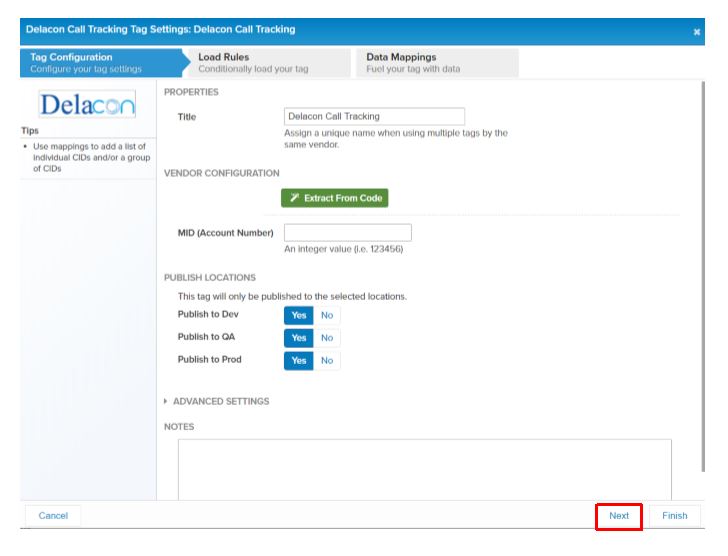
Task: Set Publish to Prod to No
Action: click(x=327, y=361)
